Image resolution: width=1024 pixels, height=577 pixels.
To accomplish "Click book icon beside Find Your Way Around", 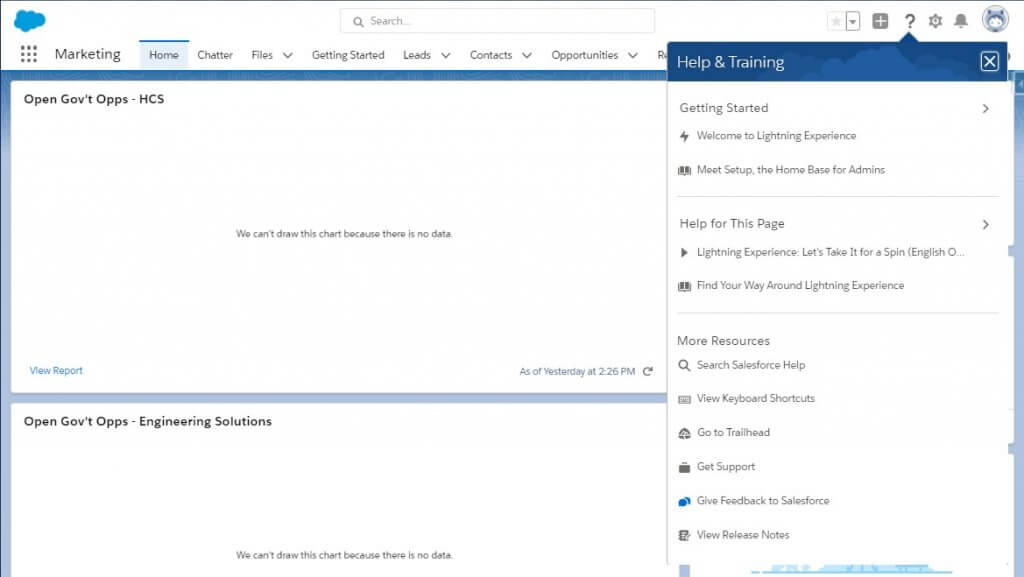I will pos(684,286).
